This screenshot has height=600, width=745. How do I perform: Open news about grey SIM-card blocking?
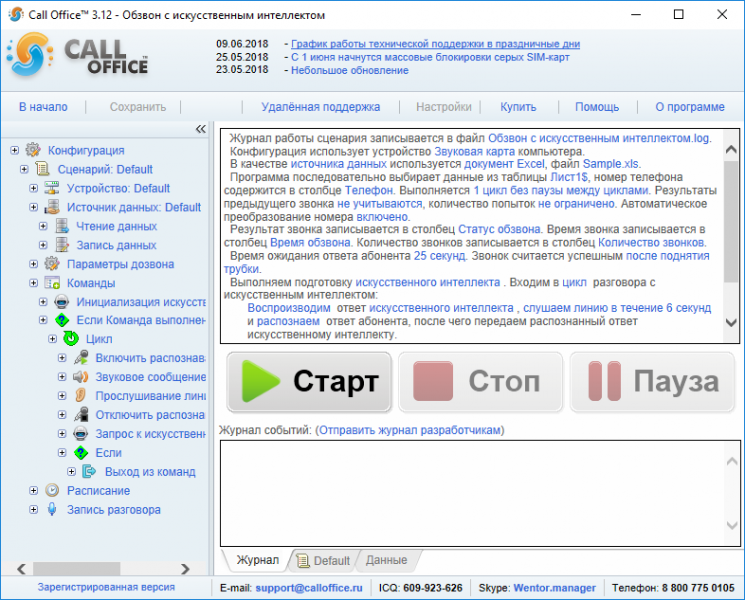pyautogui.click(x=430, y=57)
